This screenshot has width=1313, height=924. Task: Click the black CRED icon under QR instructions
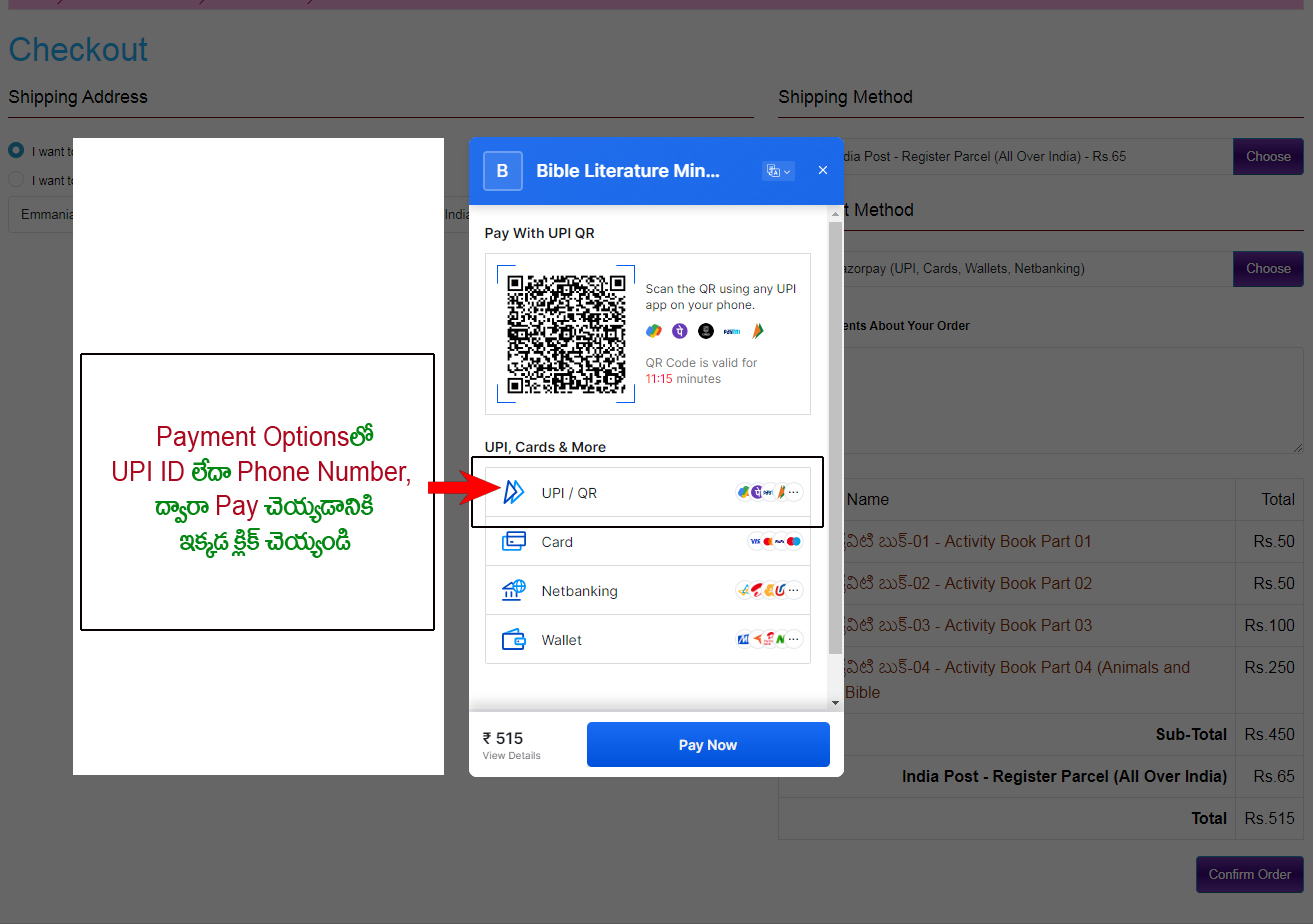[x=706, y=330]
